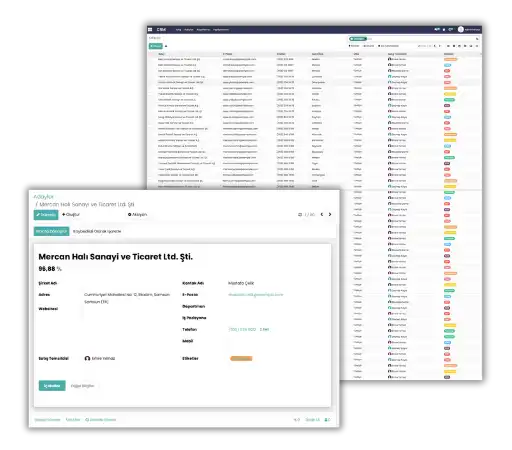Click the search magnifier icon
This screenshot has height=450, width=512.
477,39
